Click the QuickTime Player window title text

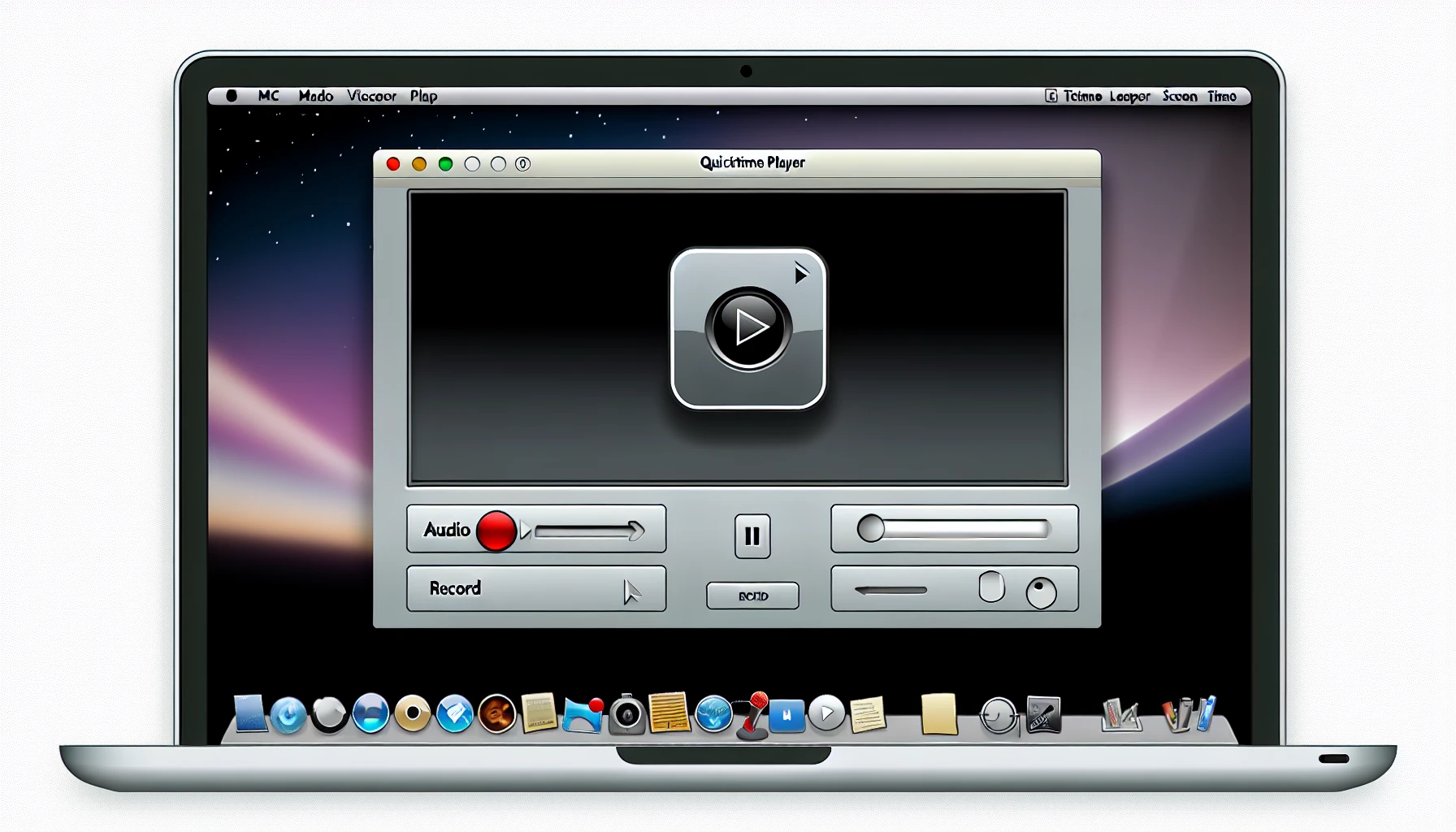point(752,162)
